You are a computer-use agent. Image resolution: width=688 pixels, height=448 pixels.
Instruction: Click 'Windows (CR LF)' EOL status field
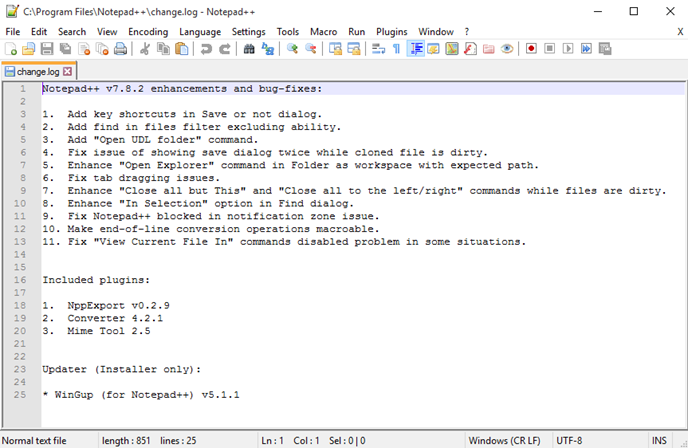[505, 441]
